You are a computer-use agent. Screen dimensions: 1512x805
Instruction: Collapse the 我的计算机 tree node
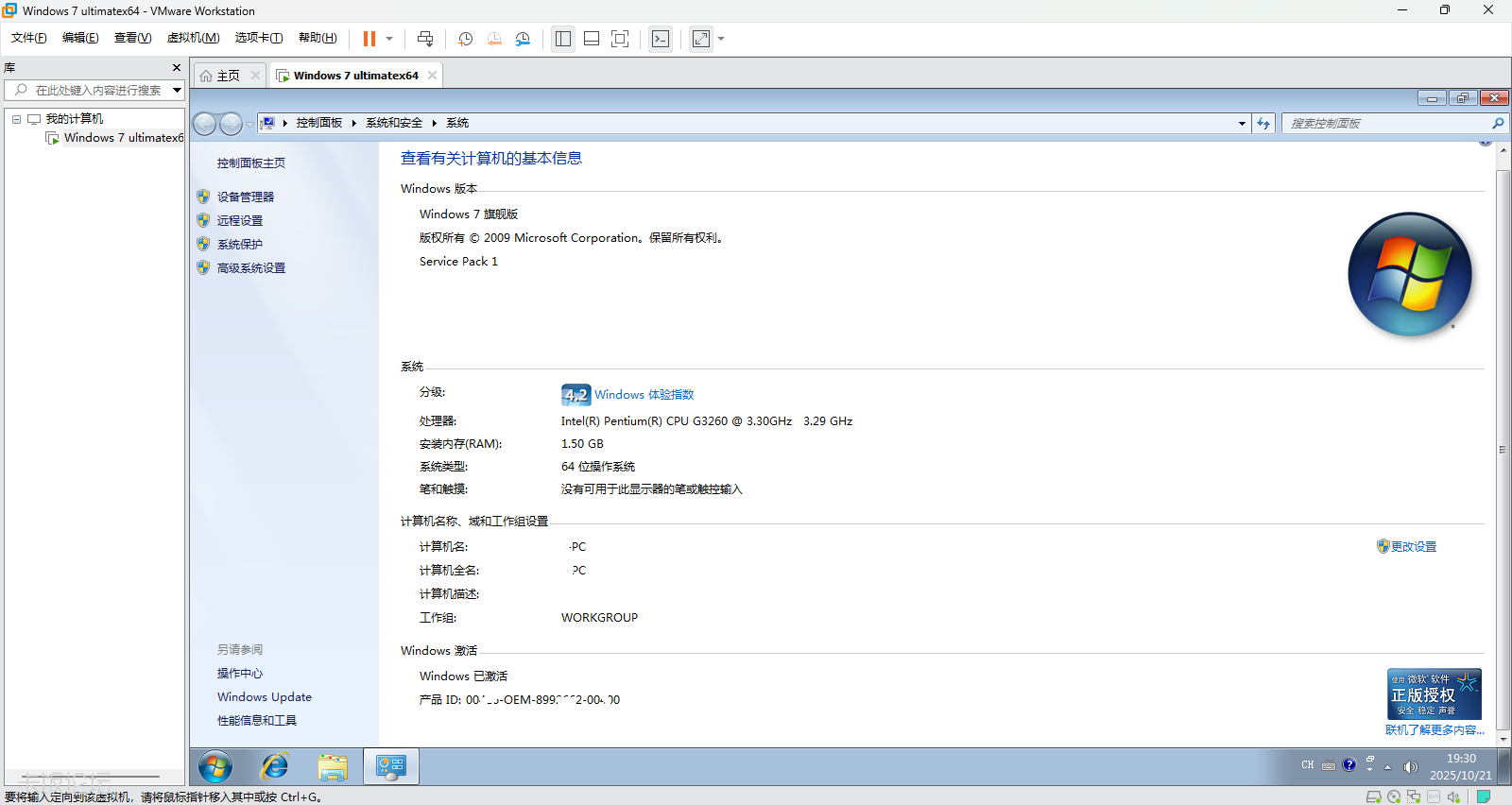(x=16, y=119)
